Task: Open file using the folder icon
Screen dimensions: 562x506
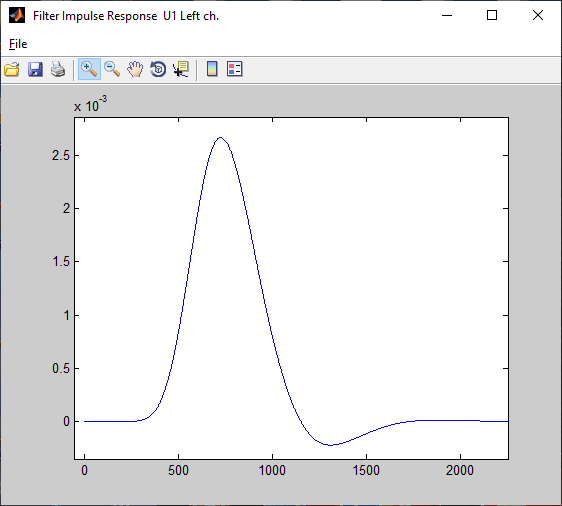Action: tap(12, 69)
